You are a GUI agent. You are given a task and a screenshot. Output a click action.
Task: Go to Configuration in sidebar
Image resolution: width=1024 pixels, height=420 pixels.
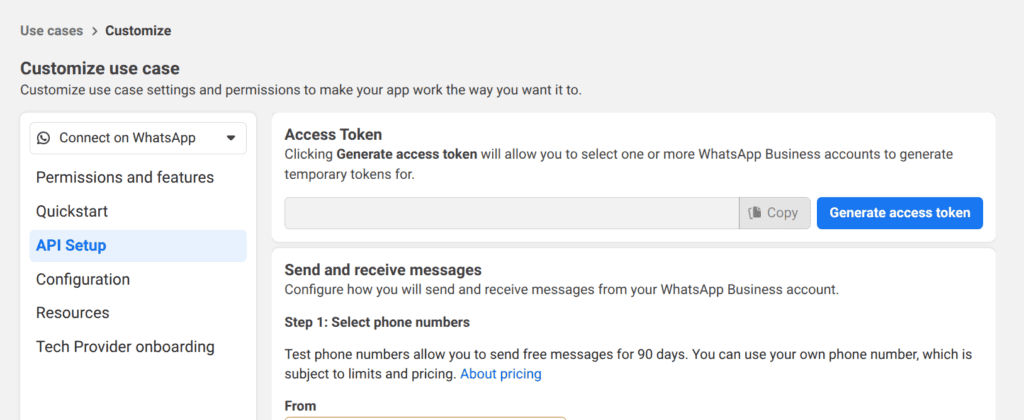coord(83,280)
